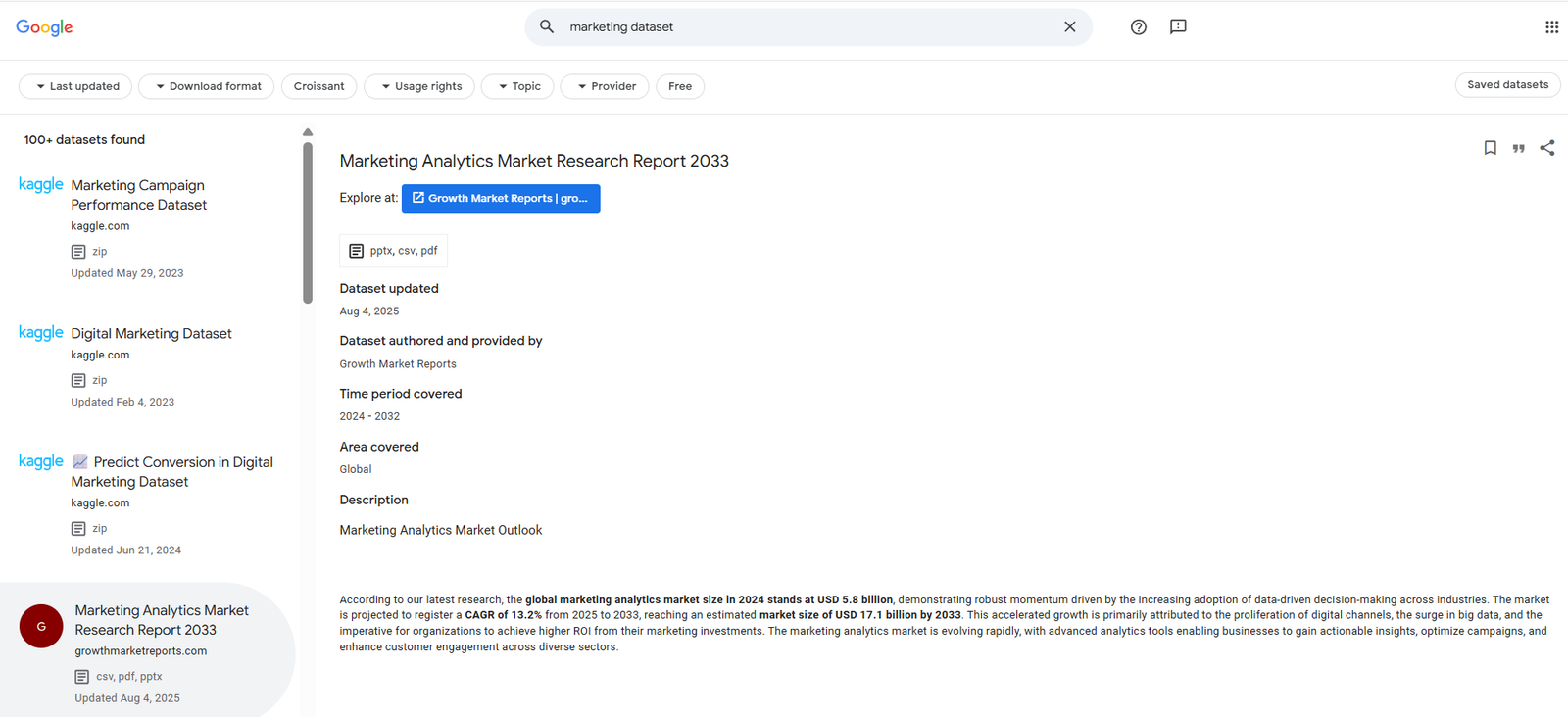This screenshot has width=1568, height=717.
Task: Click the kaggle logo beside Predict Conversion
Action: [41, 460]
